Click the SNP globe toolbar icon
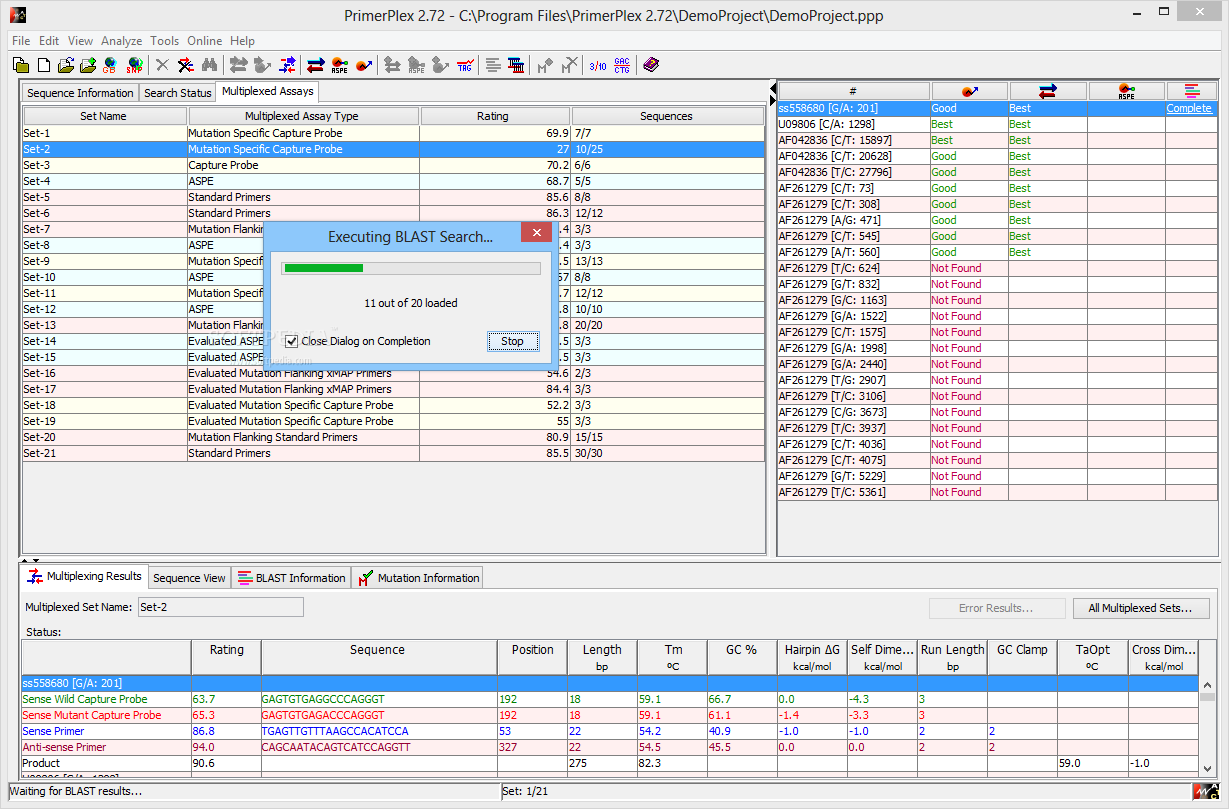Viewport: 1229px width, 809px height. click(x=132, y=65)
